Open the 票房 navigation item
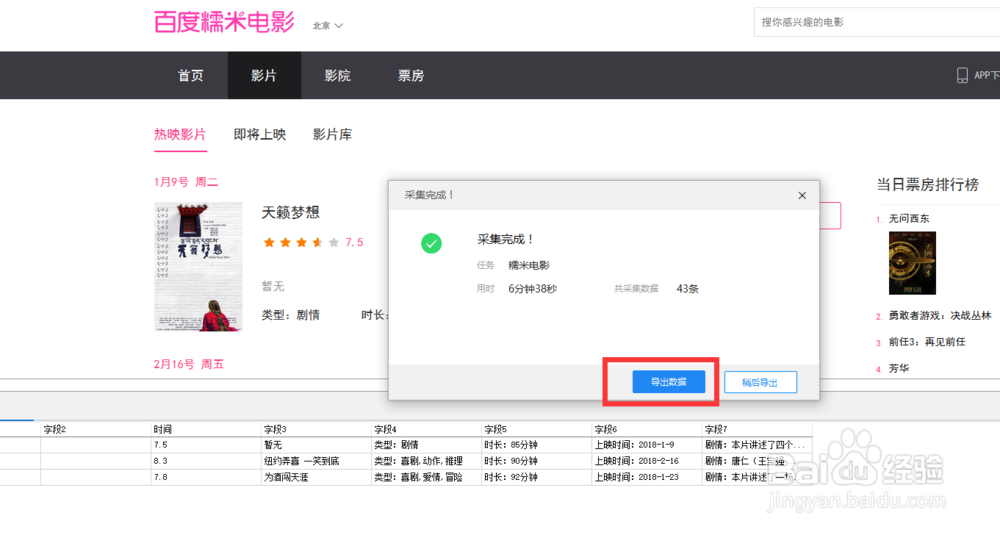The height and width of the screenshot is (535, 1000). [x=411, y=76]
